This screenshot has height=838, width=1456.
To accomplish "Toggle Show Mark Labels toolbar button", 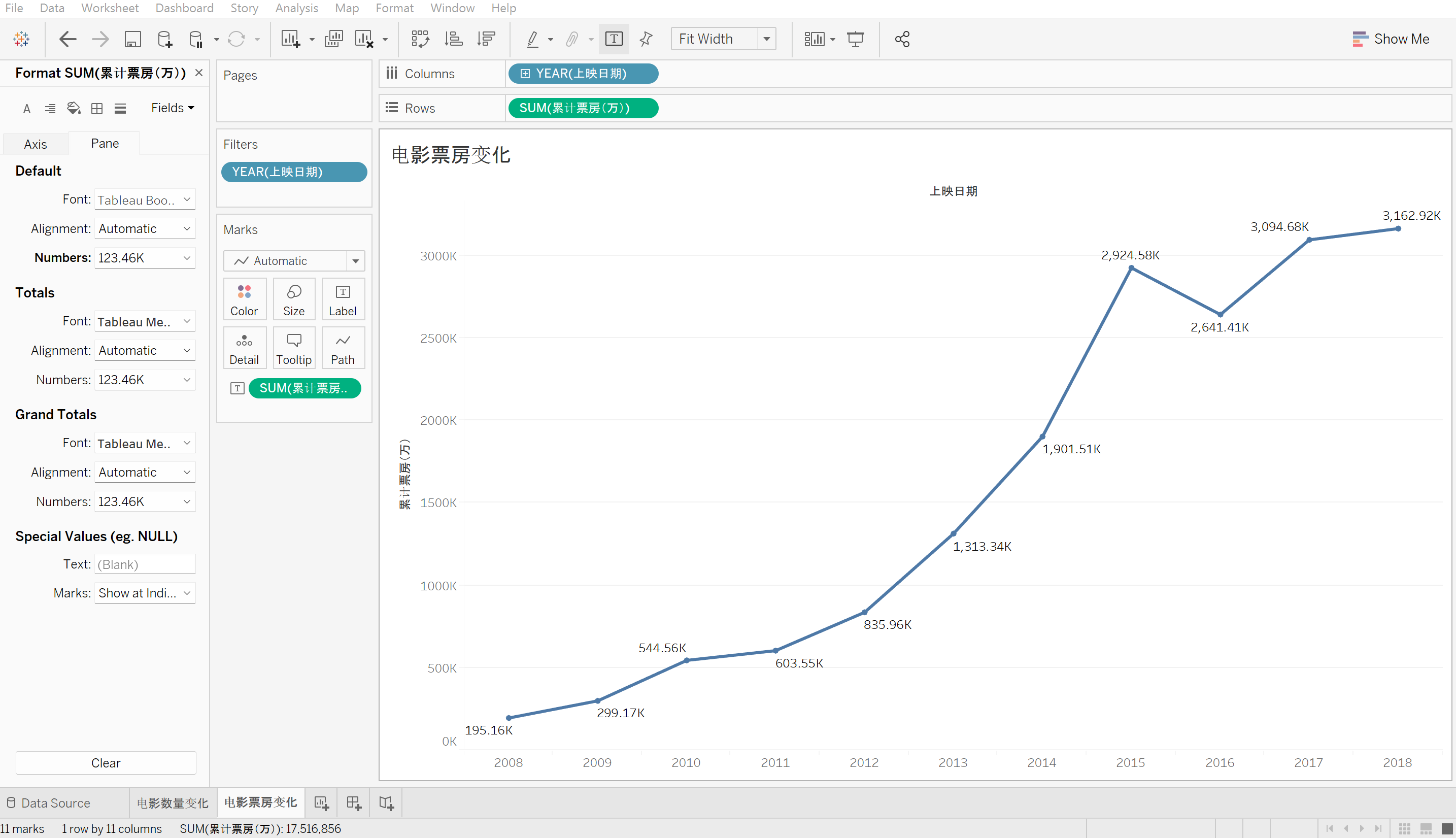I will click(x=614, y=39).
